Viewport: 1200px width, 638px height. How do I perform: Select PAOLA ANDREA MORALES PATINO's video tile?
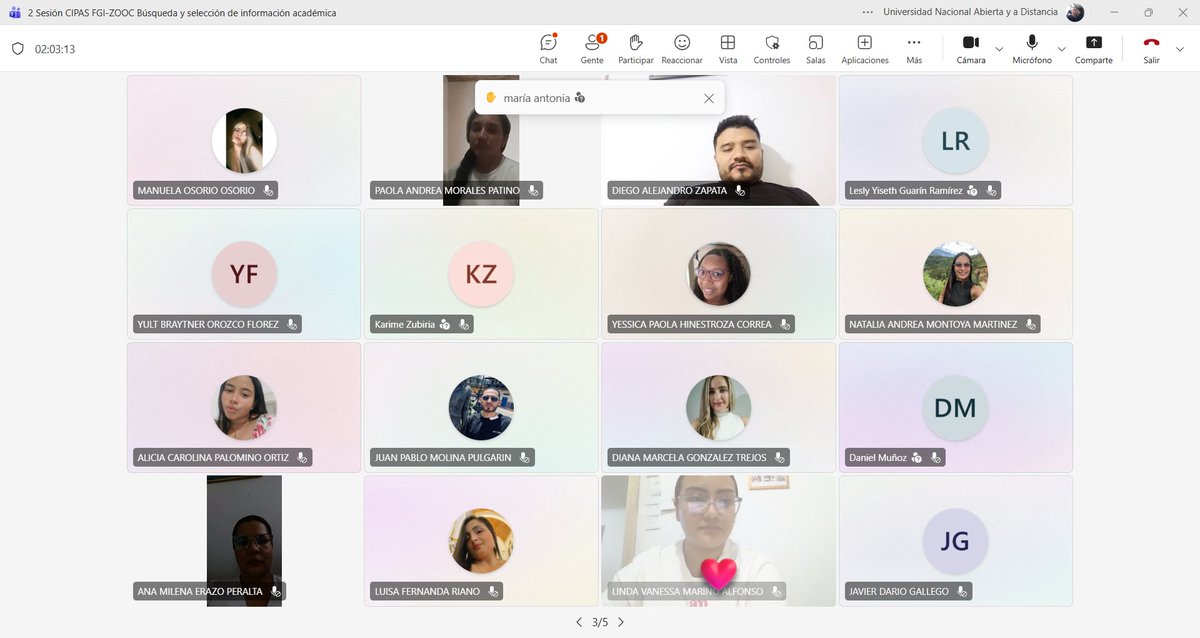[481, 141]
